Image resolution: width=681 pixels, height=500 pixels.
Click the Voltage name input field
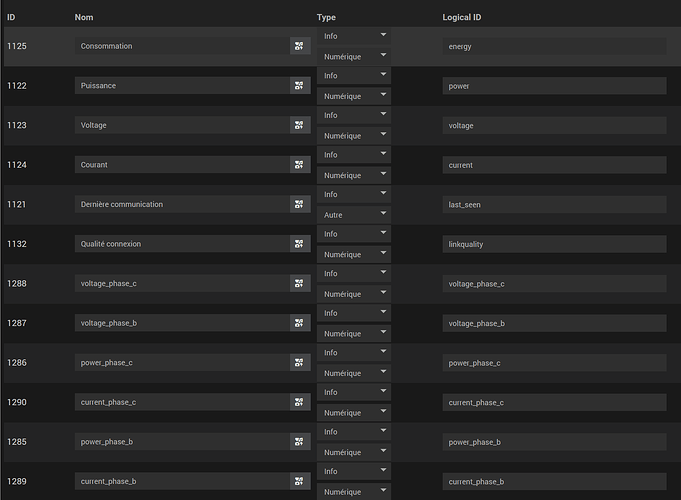pos(182,125)
